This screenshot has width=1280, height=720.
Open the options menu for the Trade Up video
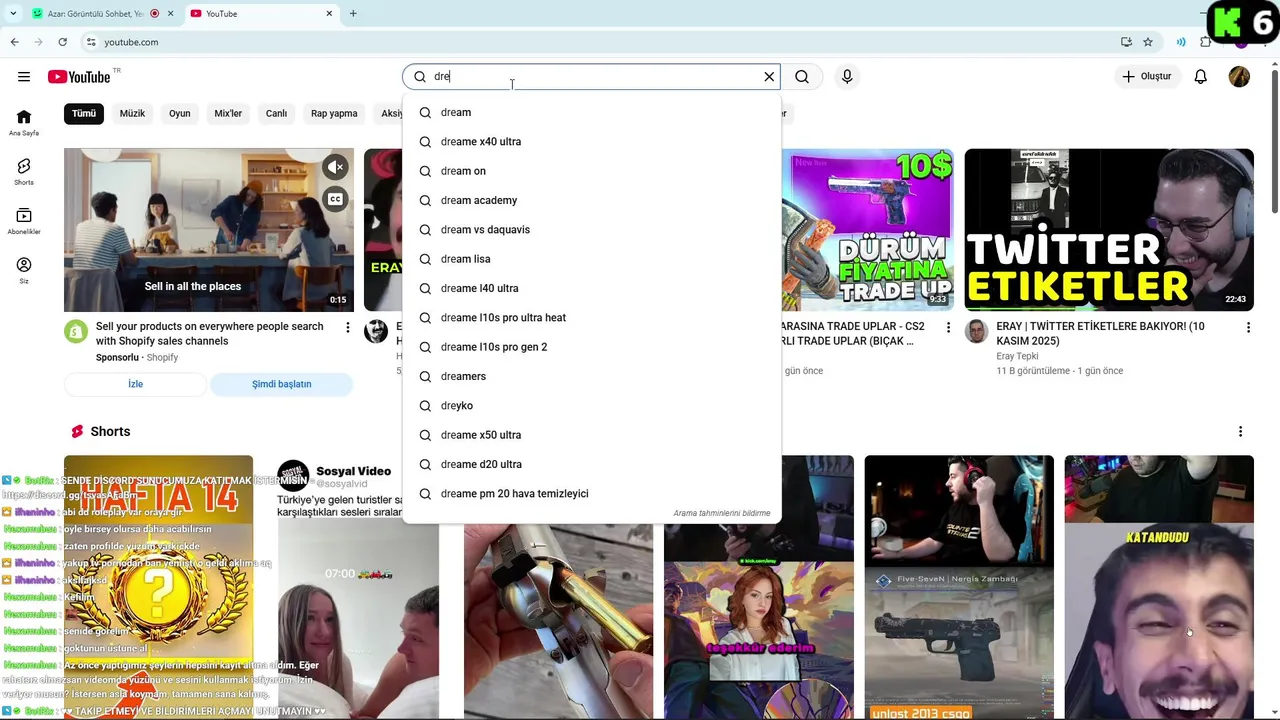[948, 328]
